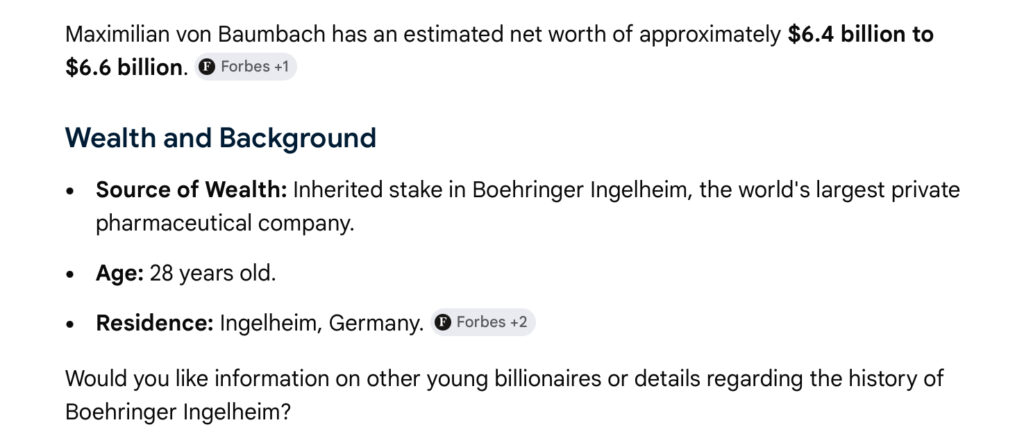Open the Forbes +1 citation chip
Screen dimensions: 1024x434
tap(246, 67)
